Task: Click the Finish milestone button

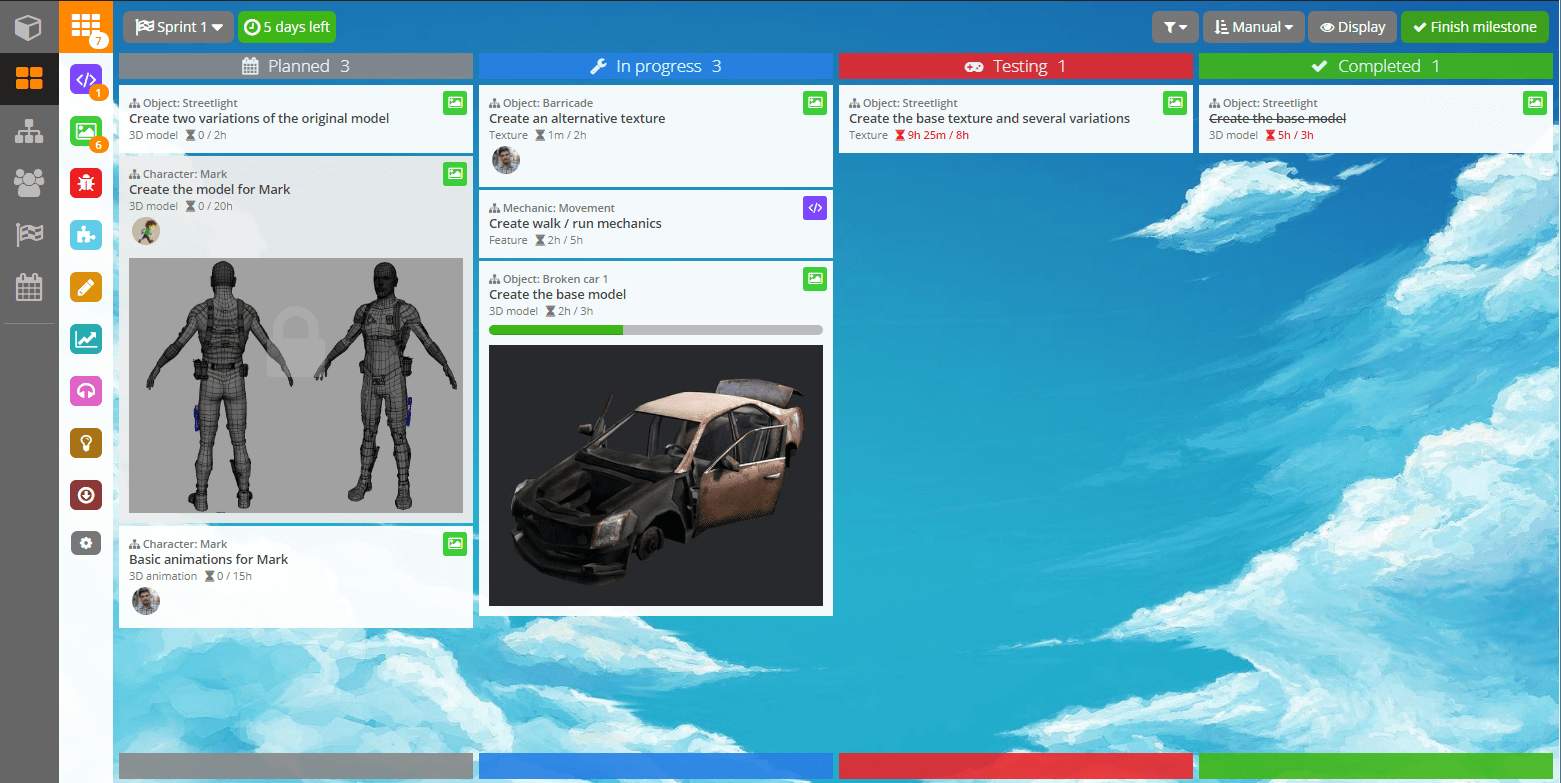Action: pos(1474,27)
